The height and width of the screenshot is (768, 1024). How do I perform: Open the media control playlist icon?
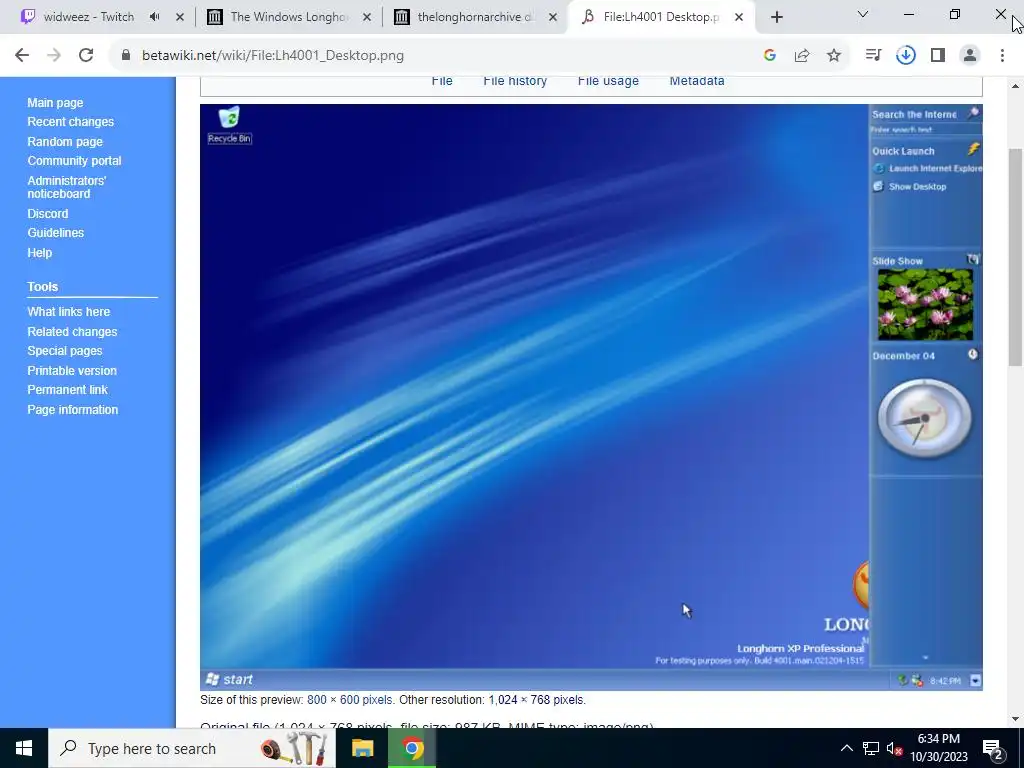pos(873,56)
